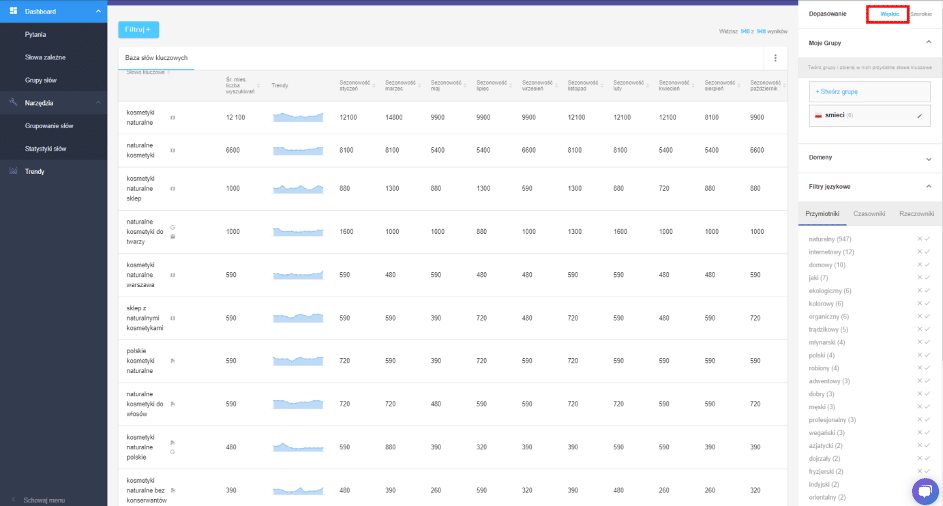The height and width of the screenshot is (506, 943).
Task: Click the Trendy chart icon in sidebar
Action: (13, 171)
